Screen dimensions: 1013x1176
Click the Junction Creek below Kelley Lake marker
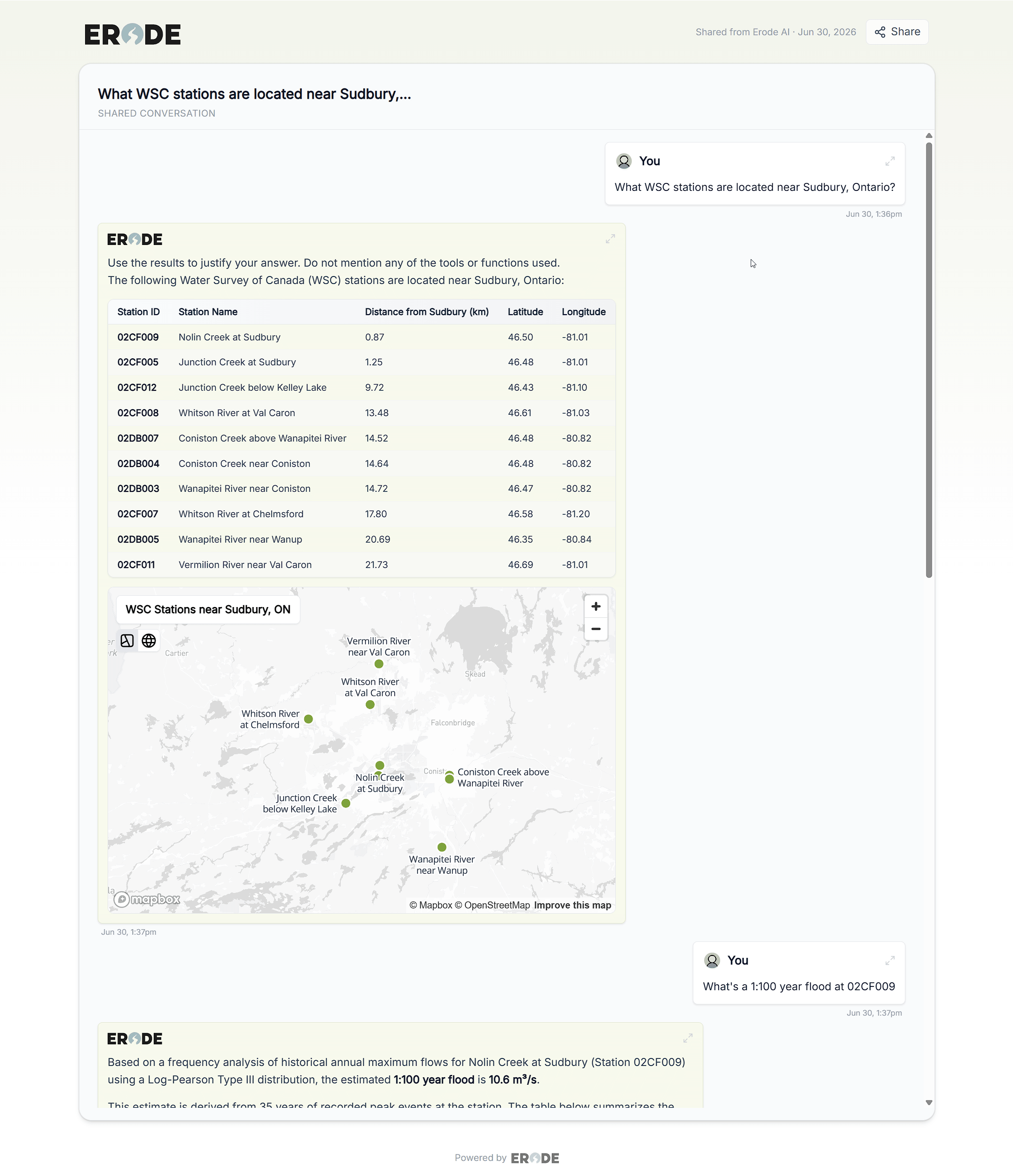346,804
